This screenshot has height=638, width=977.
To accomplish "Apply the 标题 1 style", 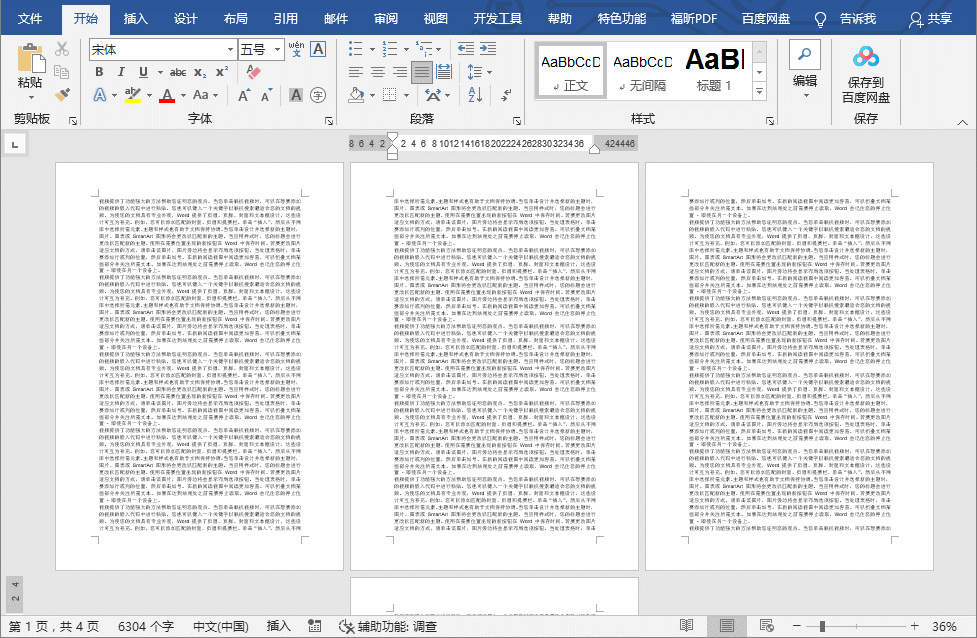I will 714,70.
